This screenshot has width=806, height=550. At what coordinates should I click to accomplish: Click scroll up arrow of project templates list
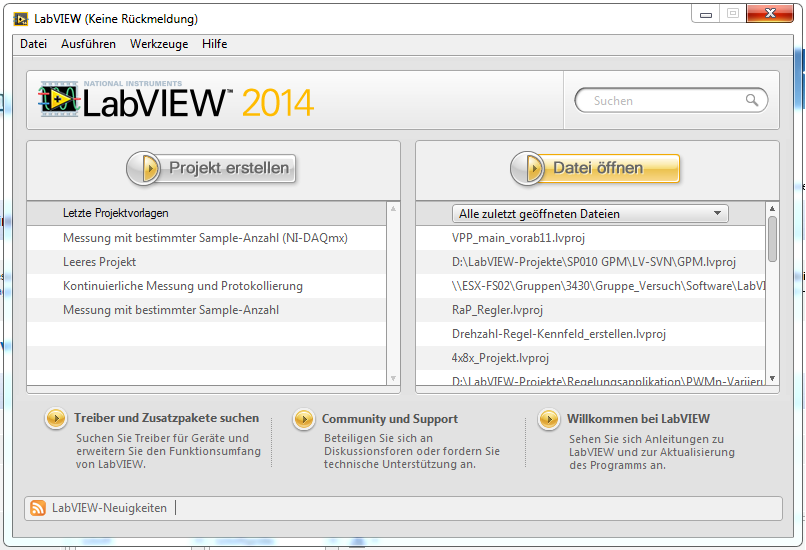pos(393,208)
